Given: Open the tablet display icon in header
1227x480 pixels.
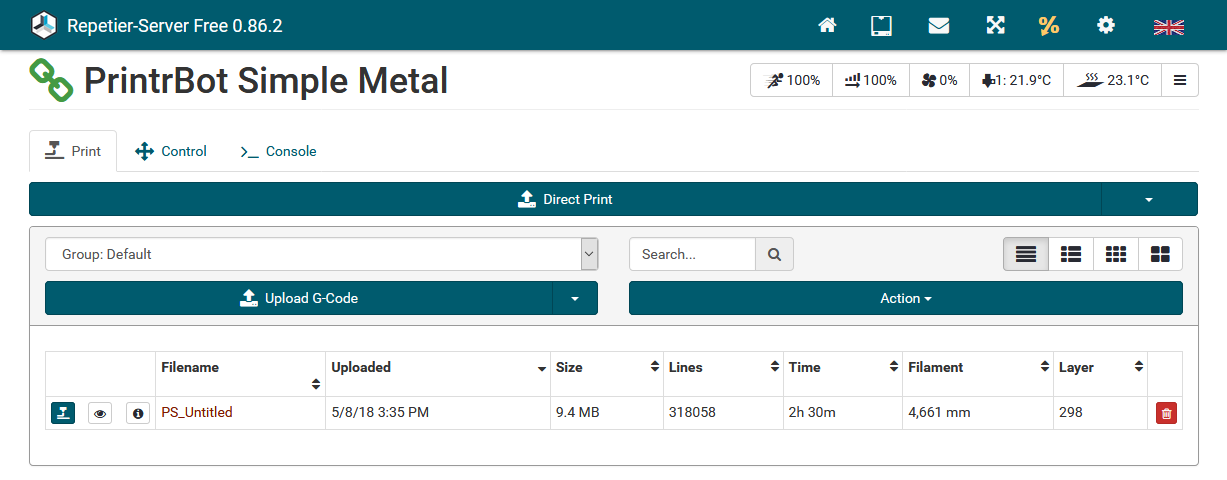Looking at the screenshot, I should click(x=881, y=25).
